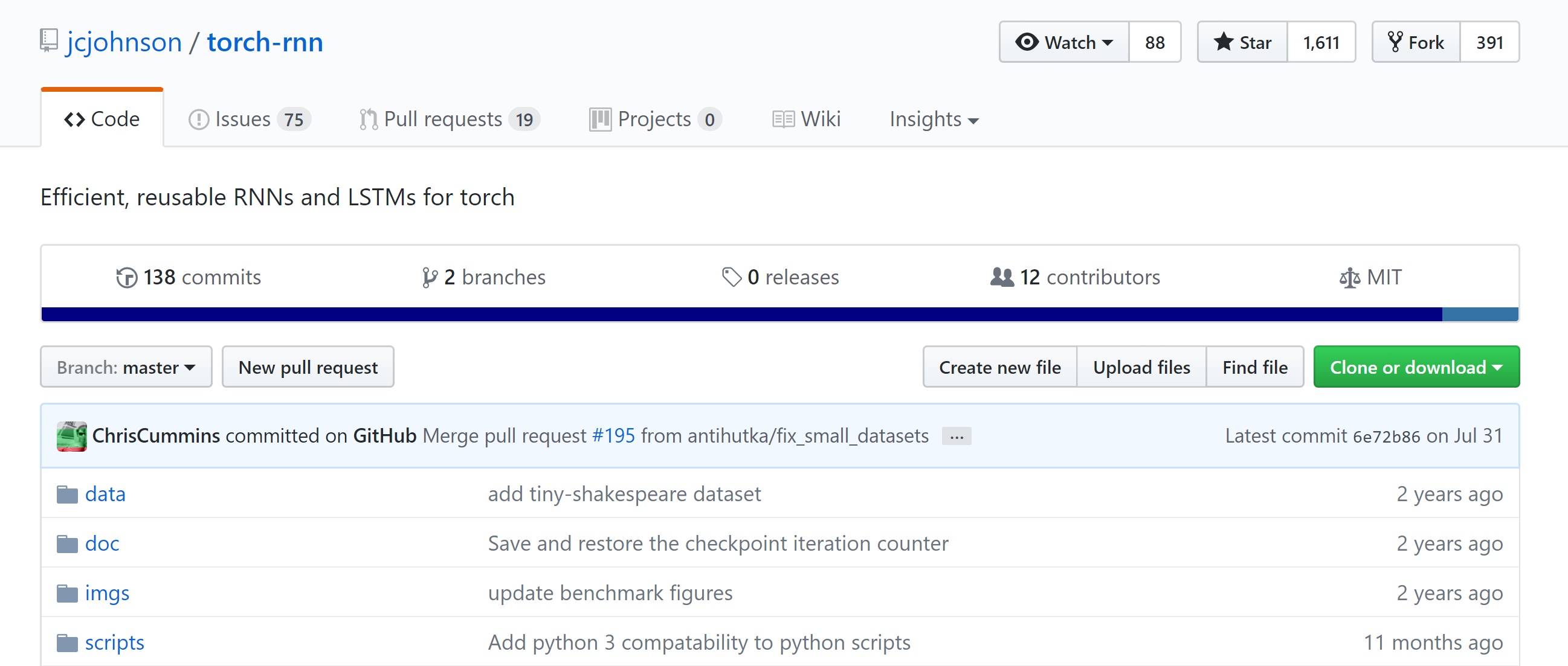
Task: Open the imgs folder
Action: (x=107, y=594)
